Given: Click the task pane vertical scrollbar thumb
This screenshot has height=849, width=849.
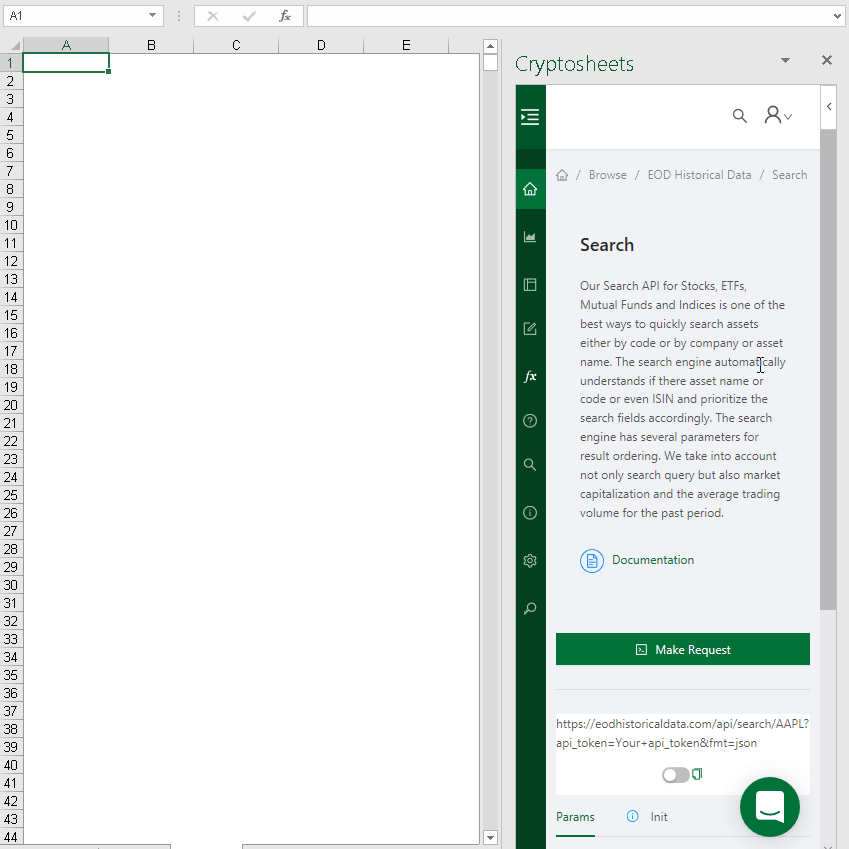Looking at the screenshot, I should 828,369.
